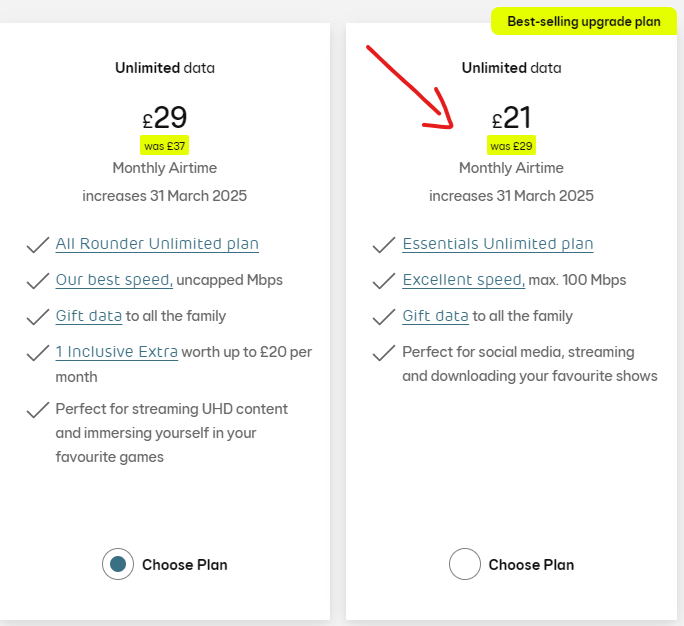Open Gift data link in £29 plan
Viewport: 684px width, 626px height.
[89, 315]
